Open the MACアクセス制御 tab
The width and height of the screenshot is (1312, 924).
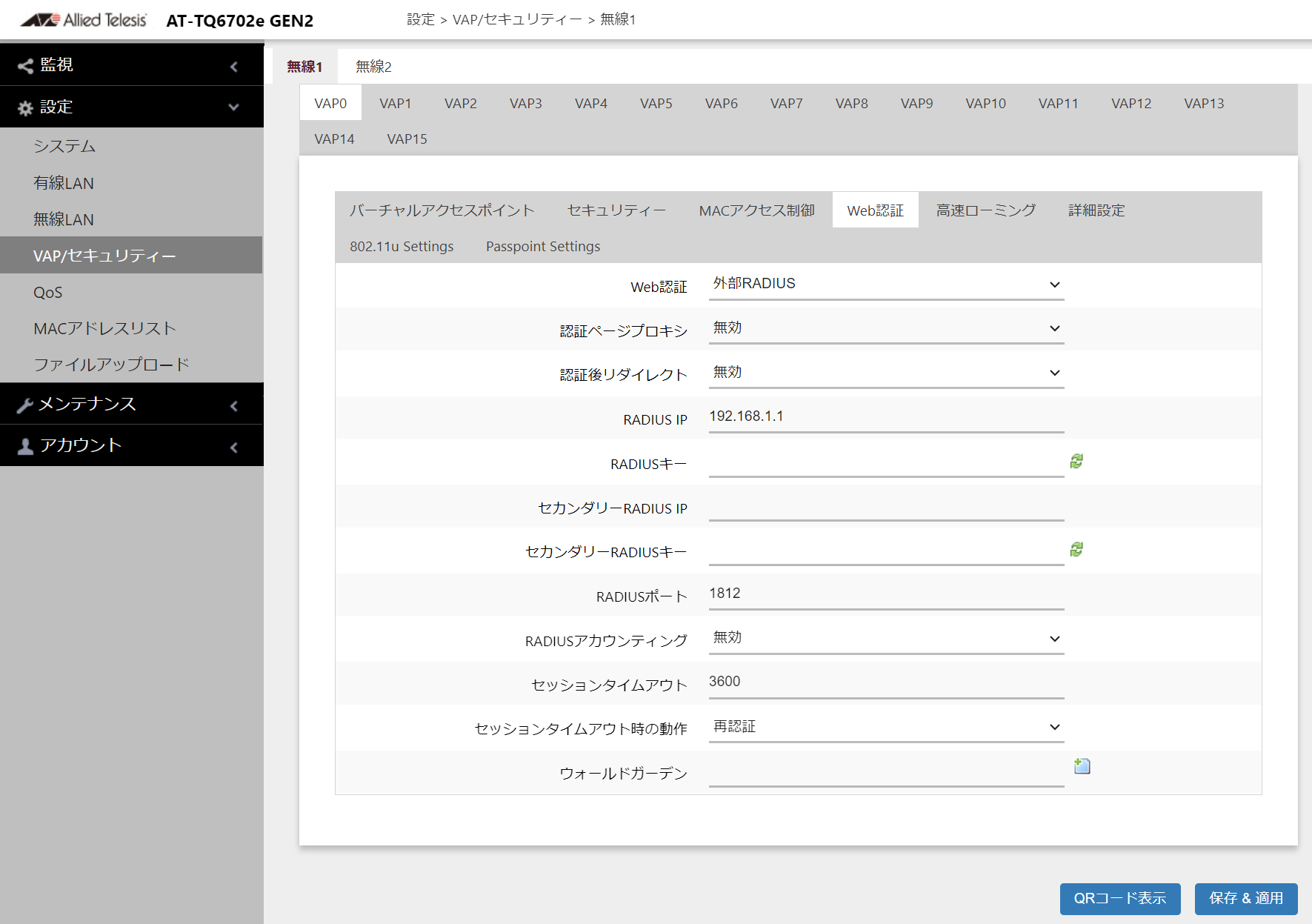[x=757, y=210]
